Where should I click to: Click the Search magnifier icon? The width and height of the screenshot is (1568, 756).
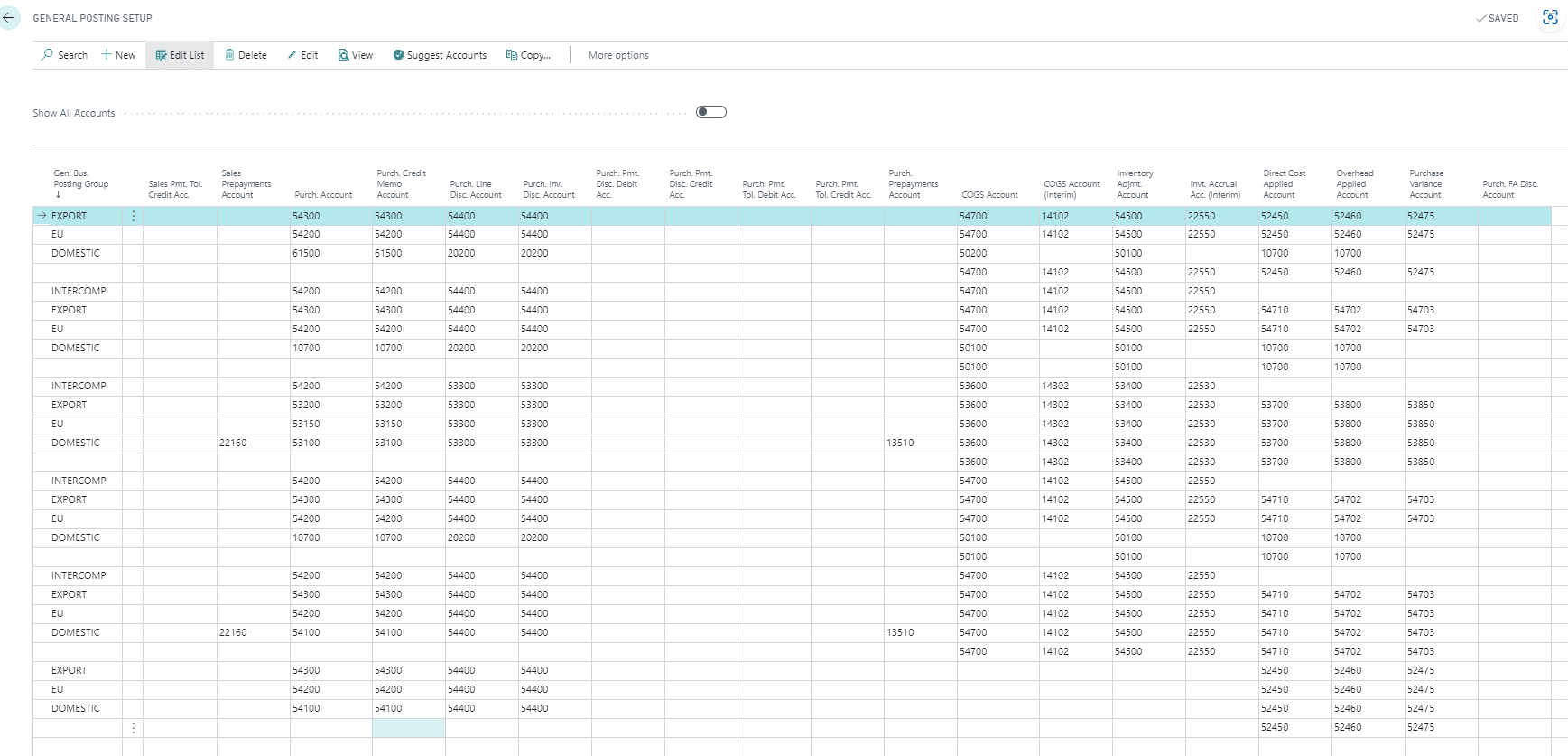(47, 55)
